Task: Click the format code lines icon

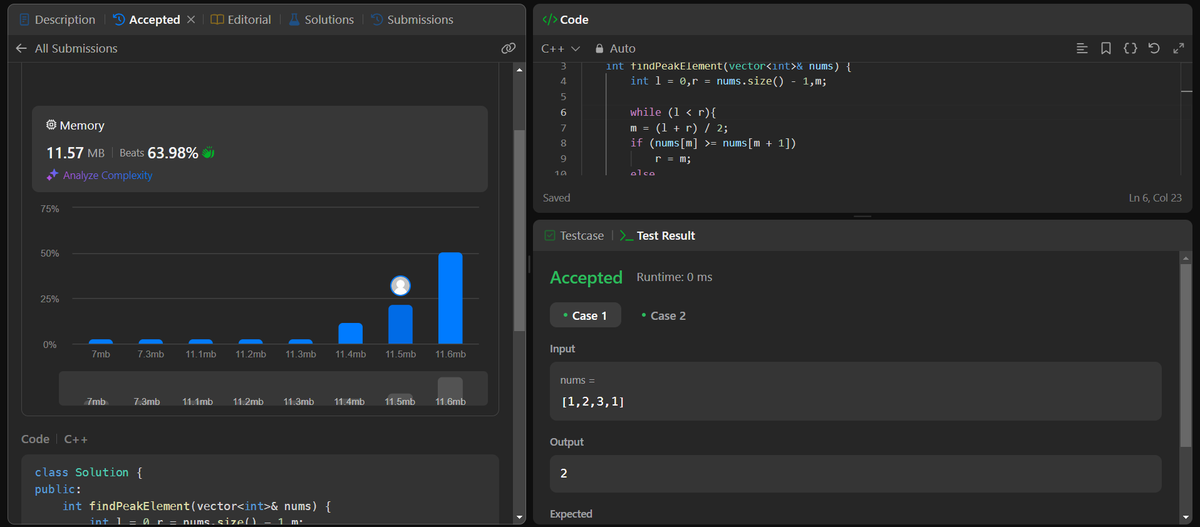Action: coord(1082,48)
